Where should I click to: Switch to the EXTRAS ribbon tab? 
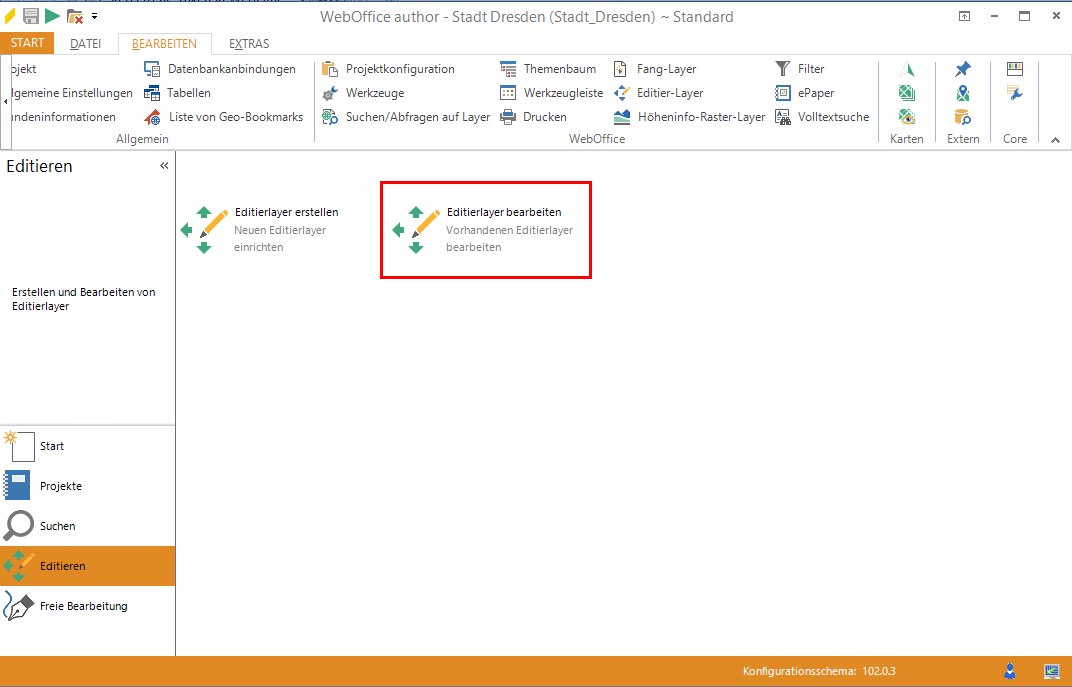point(249,44)
